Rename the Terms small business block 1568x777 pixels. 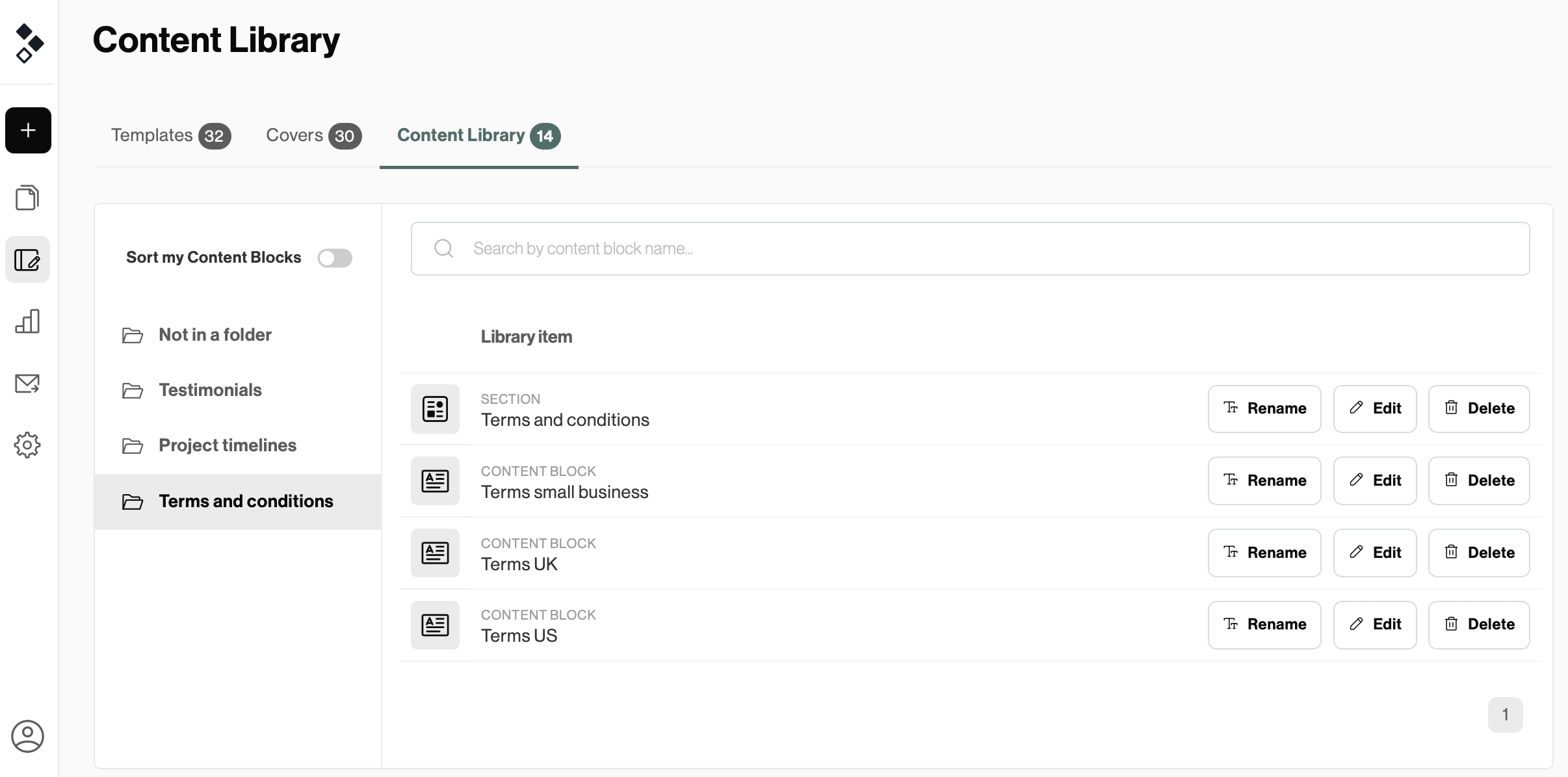(x=1264, y=481)
